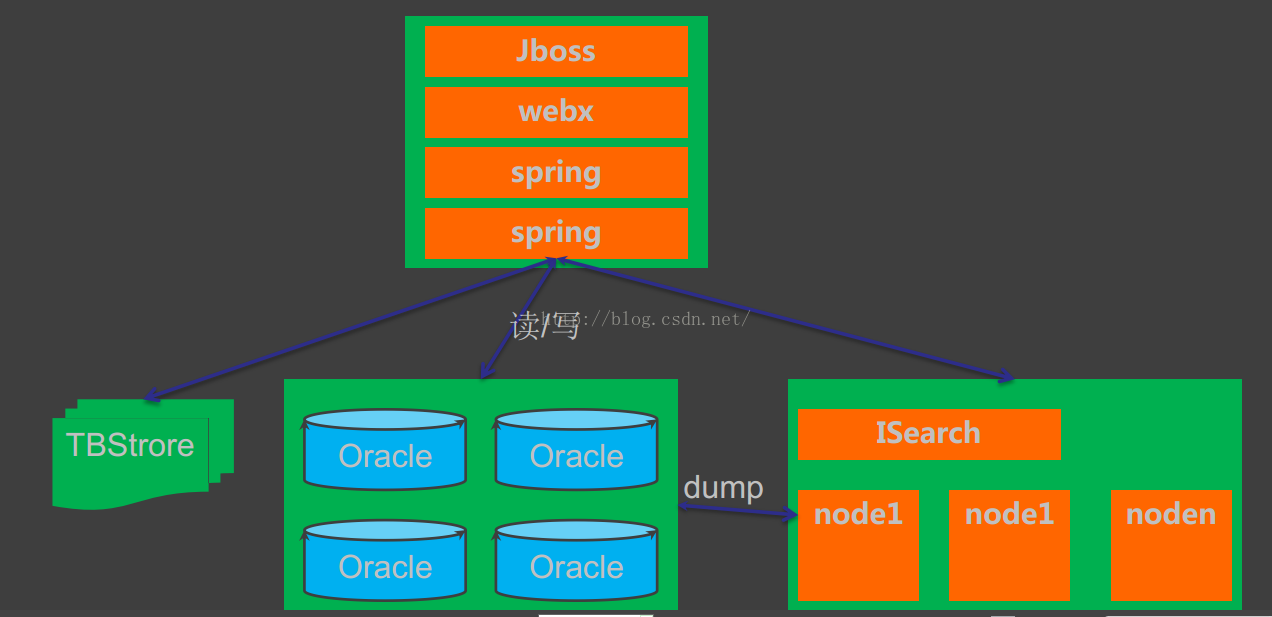The height and width of the screenshot is (617, 1272).
Task: Click the upper-left Oracle database cylinder
Action: [x=385, y=449]
